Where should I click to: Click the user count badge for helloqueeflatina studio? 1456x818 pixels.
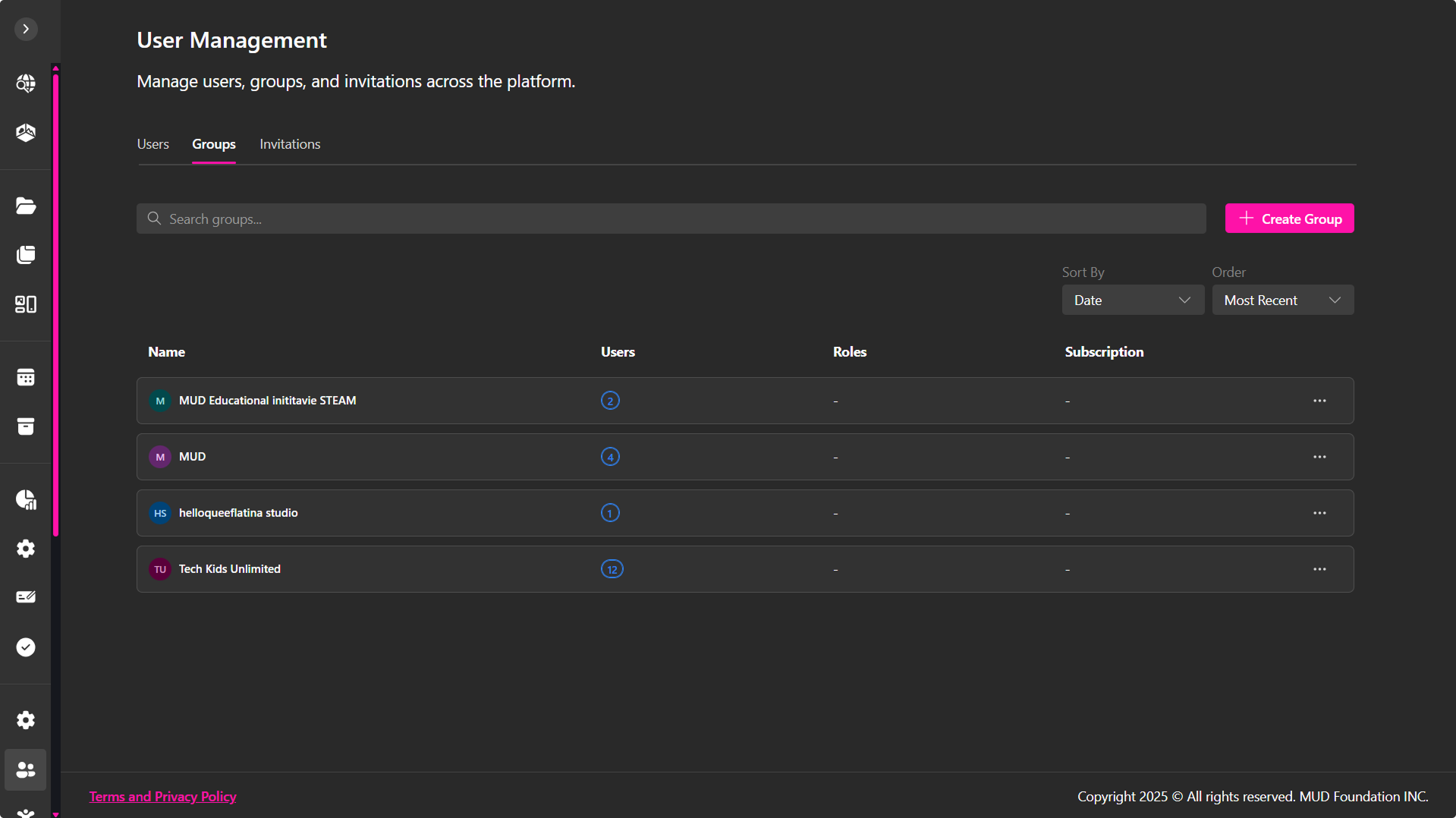pos(610,513)
